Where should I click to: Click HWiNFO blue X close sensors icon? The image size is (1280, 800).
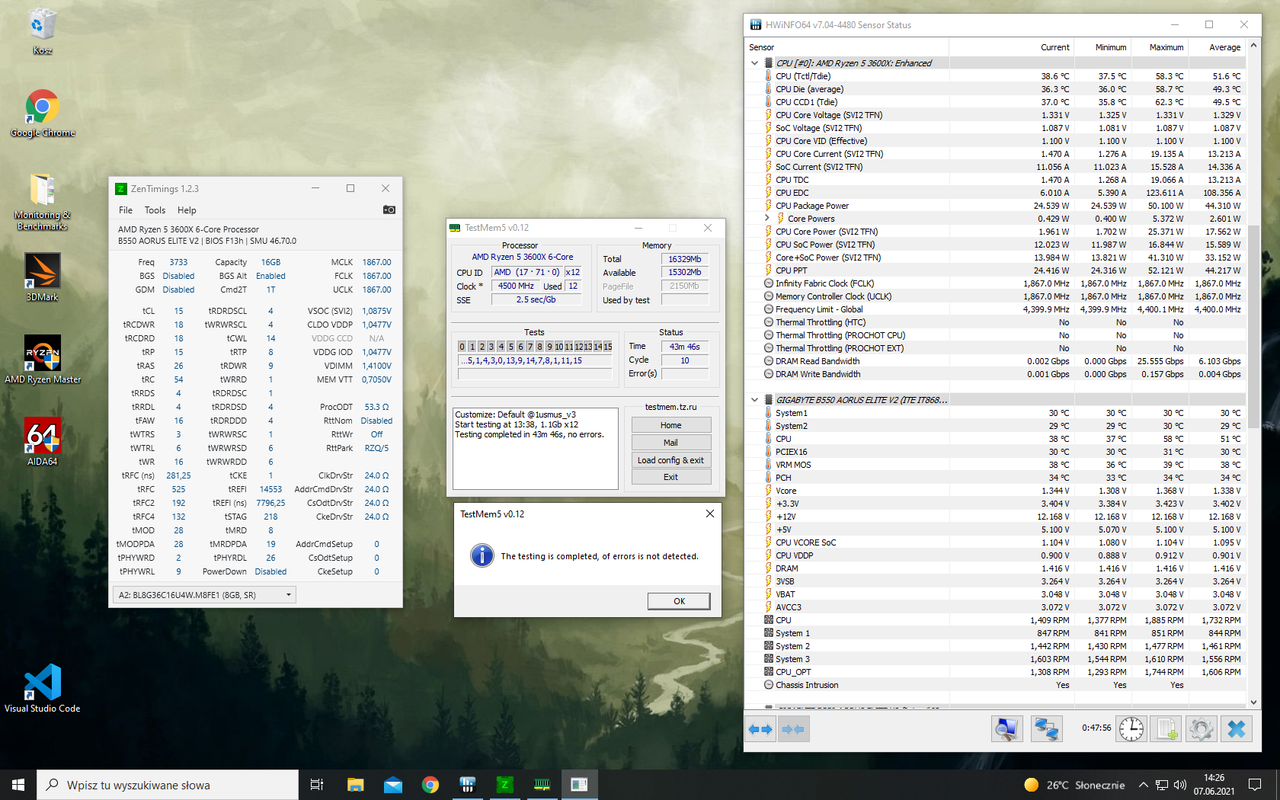(1237, 730)
